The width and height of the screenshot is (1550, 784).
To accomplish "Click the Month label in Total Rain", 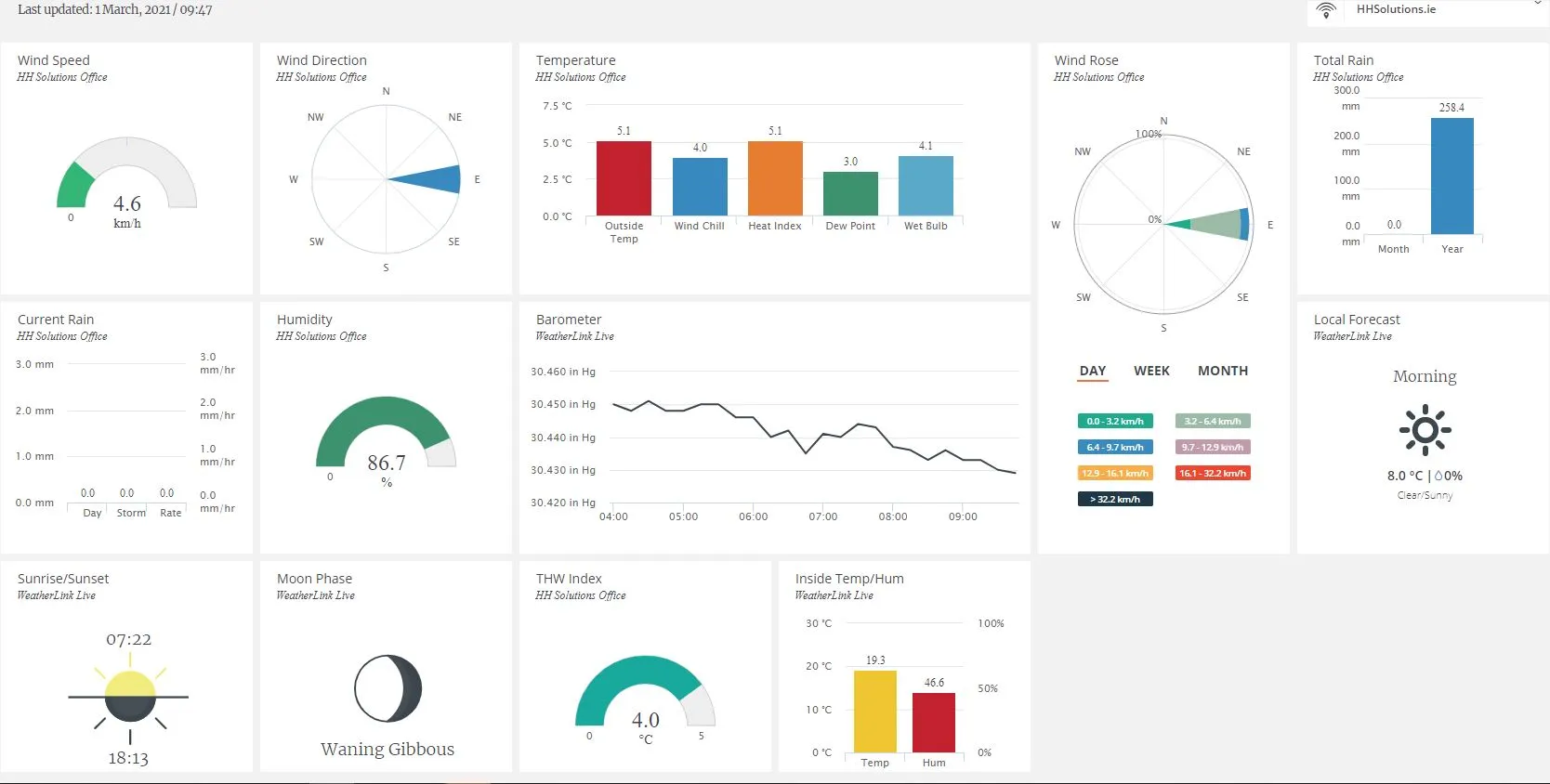I will point(1394,249).
